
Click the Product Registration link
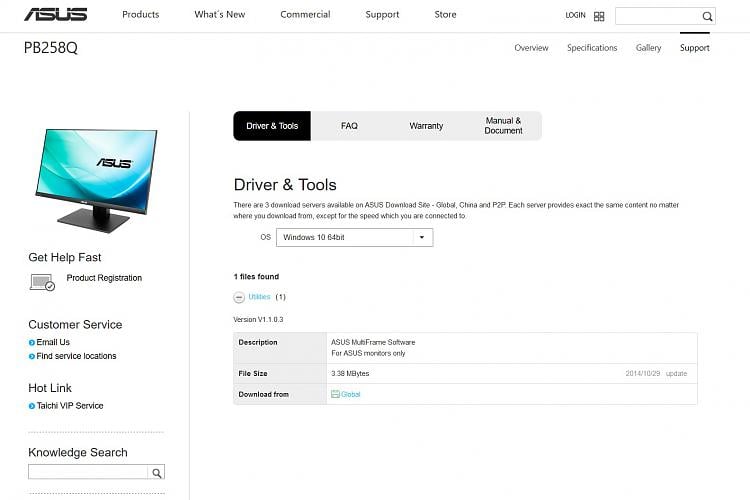(104, 278)
